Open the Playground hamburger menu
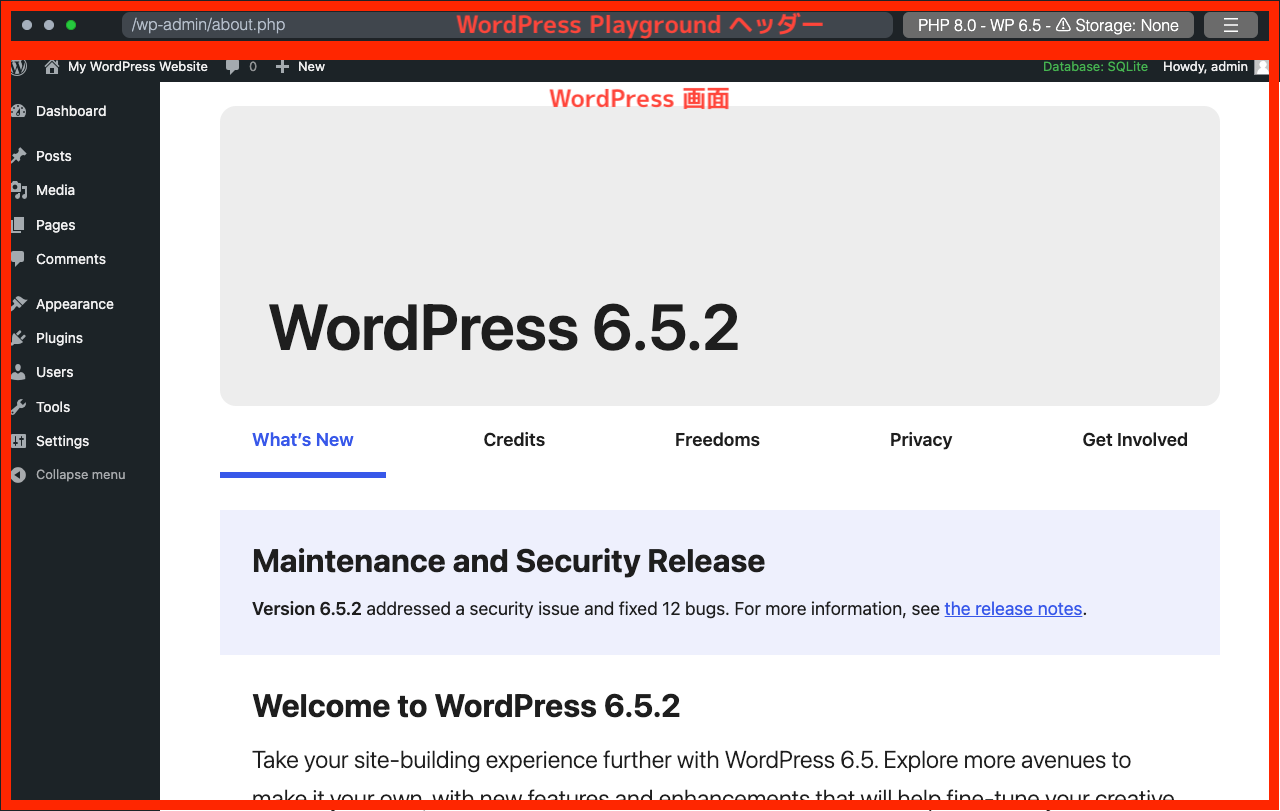1280x811 pixels. [1231, 25]
